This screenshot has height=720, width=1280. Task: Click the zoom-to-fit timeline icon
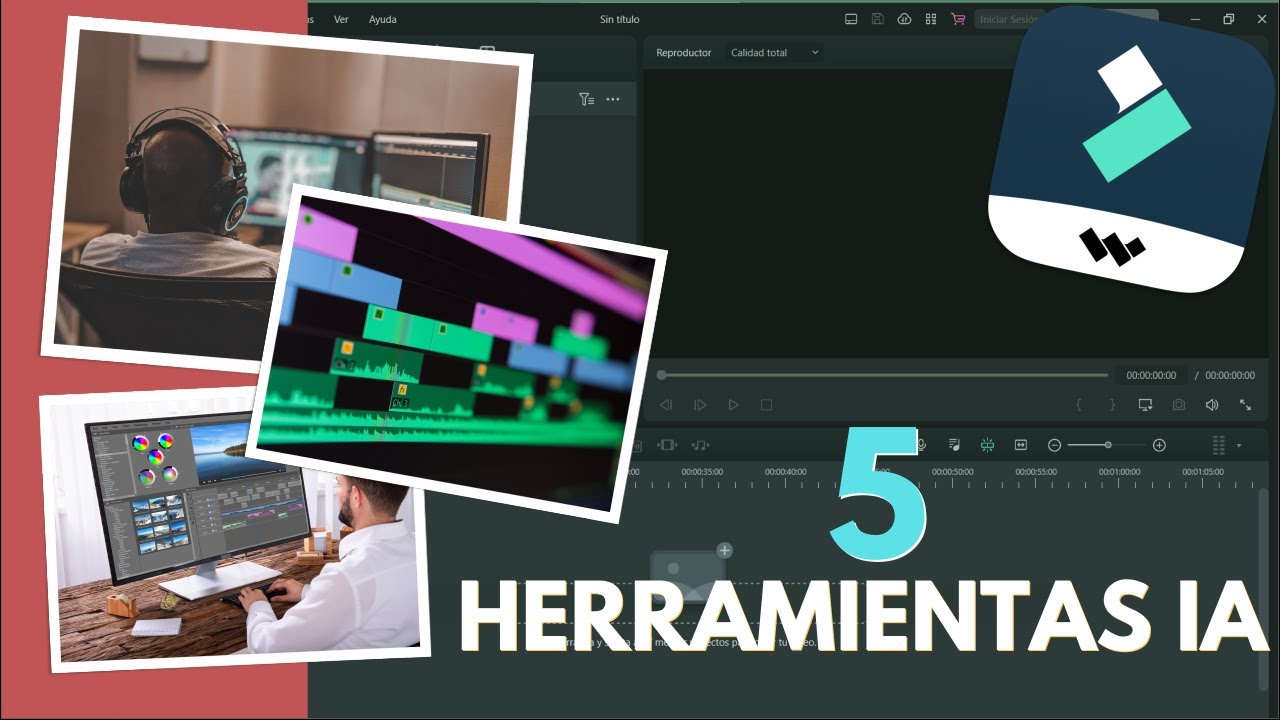click(x=1021, y=445)
